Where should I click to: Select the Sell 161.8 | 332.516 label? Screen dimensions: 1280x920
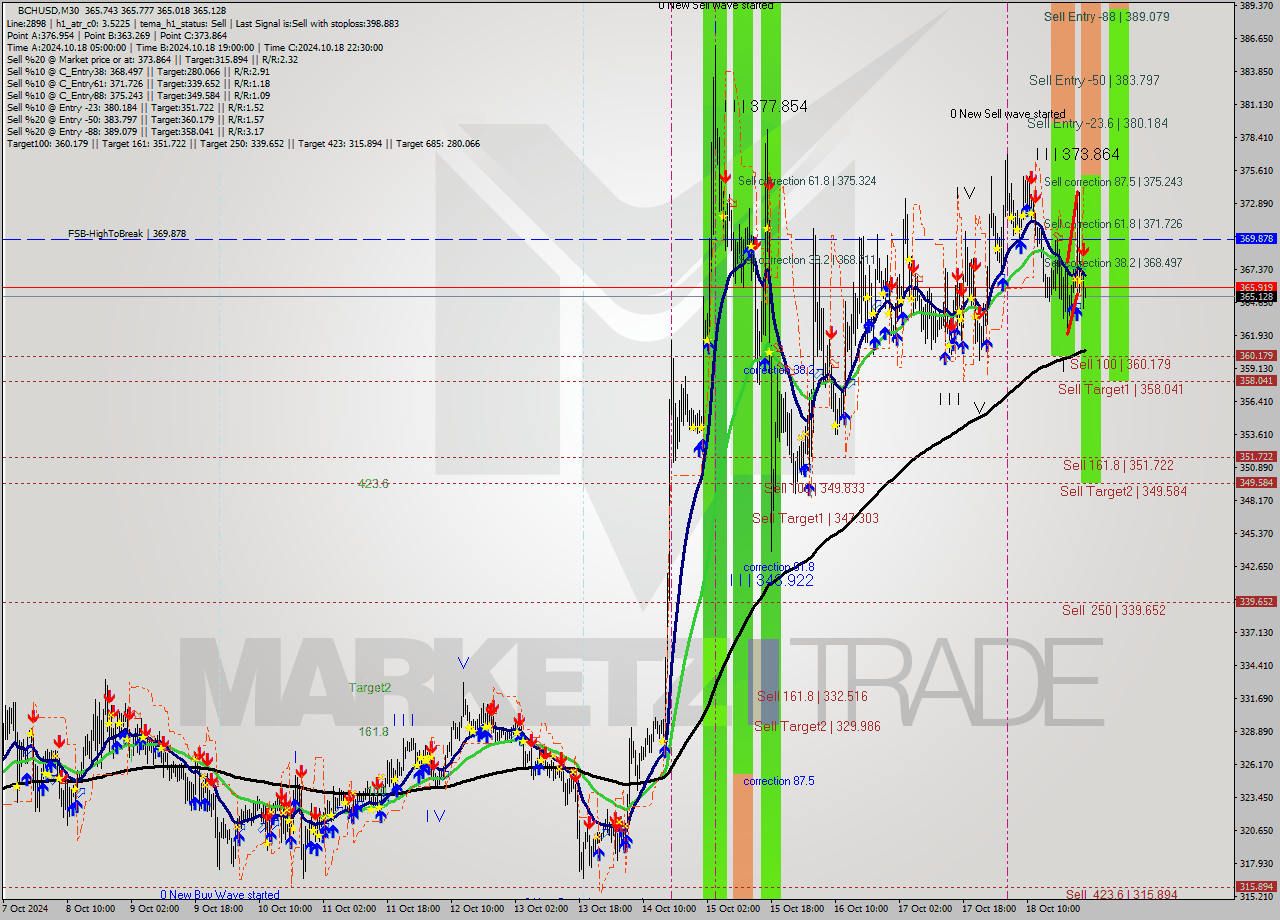[812, 697]
